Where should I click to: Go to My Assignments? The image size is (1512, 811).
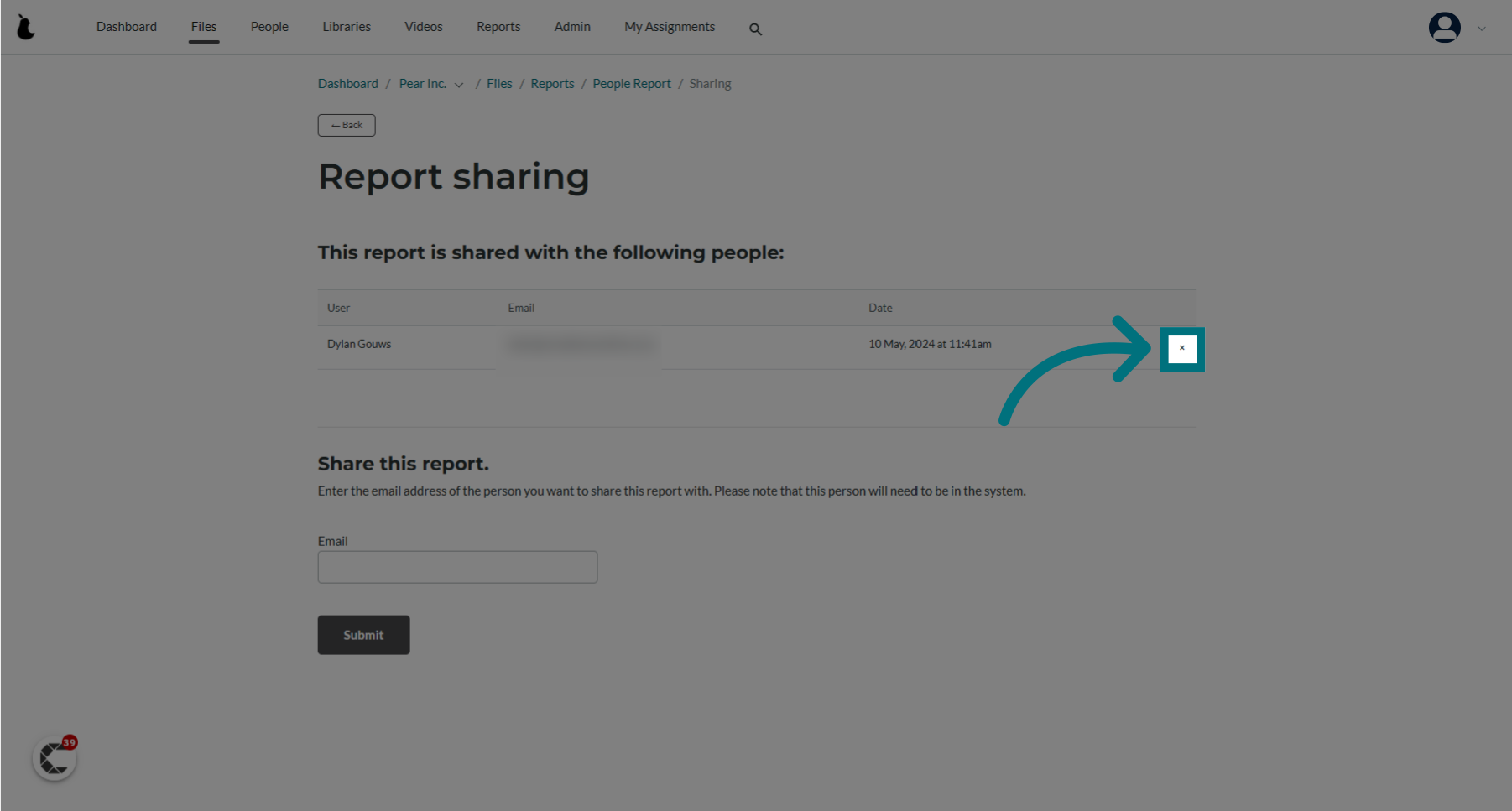670,27
